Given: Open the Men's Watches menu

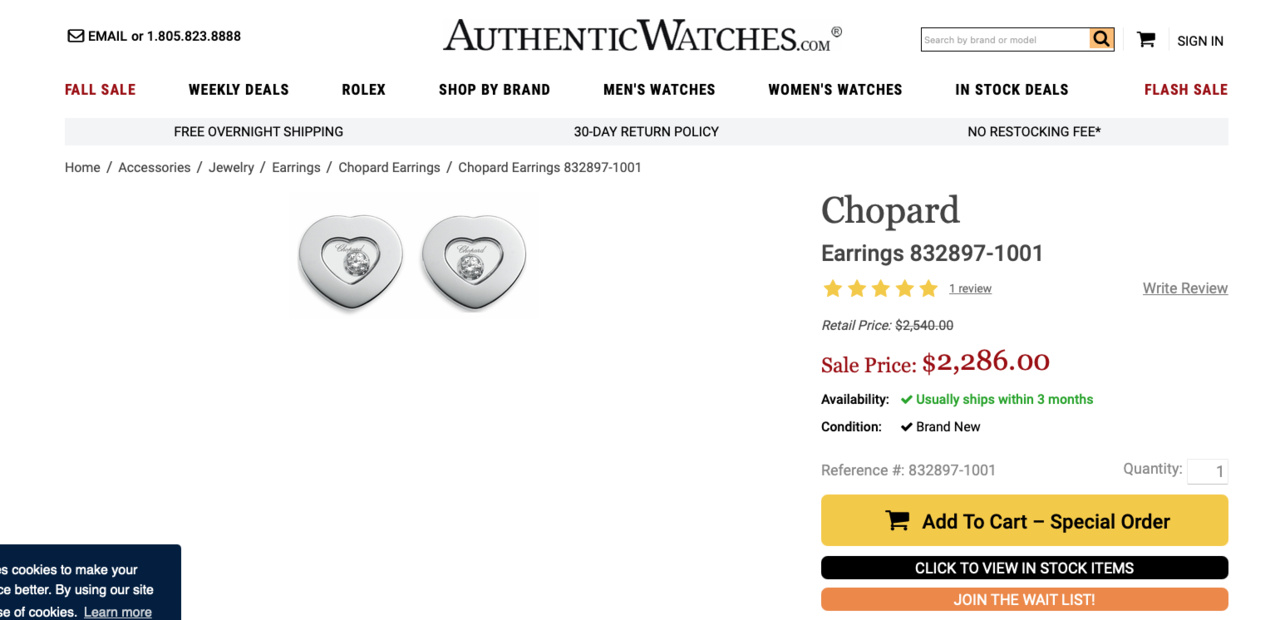Looking at the screenshot, I should click(659, 90).
